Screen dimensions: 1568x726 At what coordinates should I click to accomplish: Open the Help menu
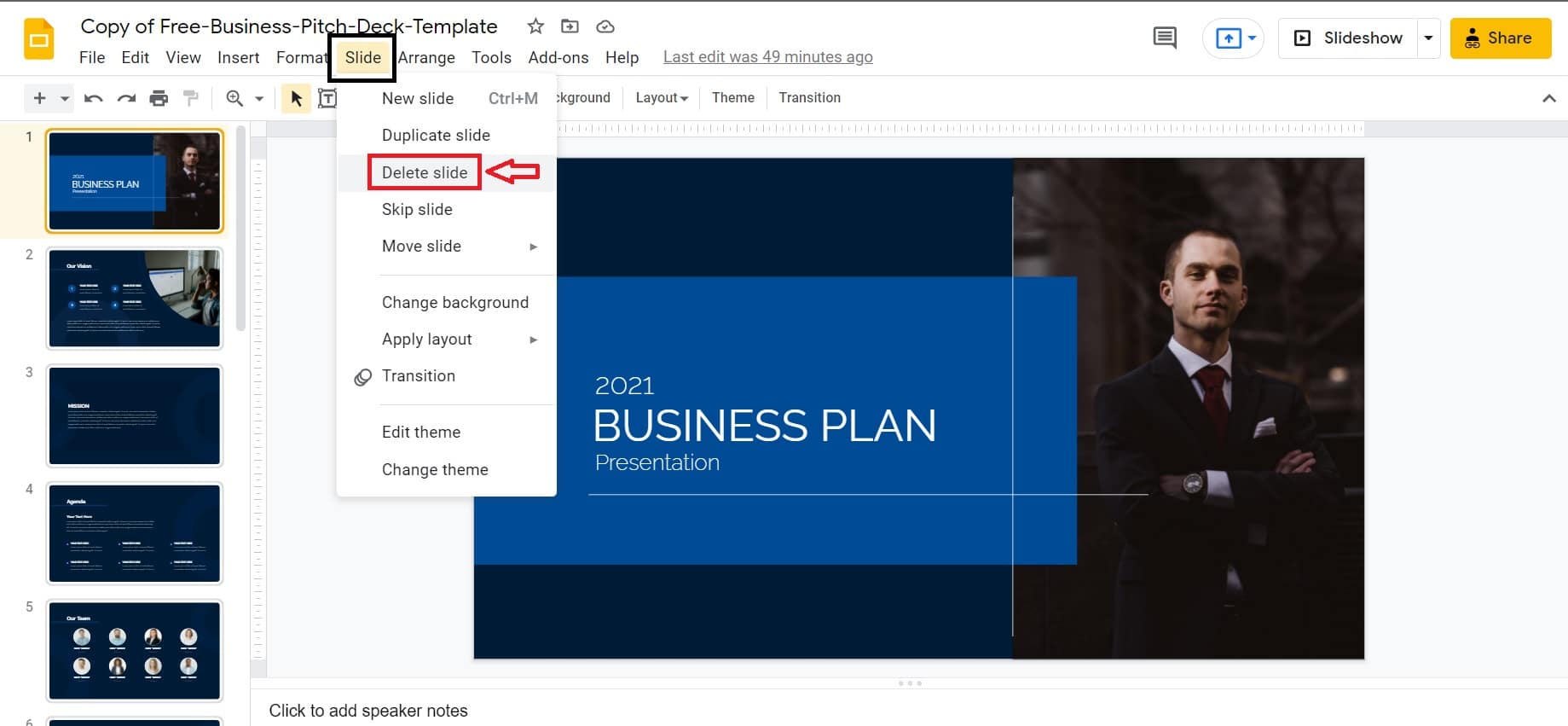coord(622,57)
